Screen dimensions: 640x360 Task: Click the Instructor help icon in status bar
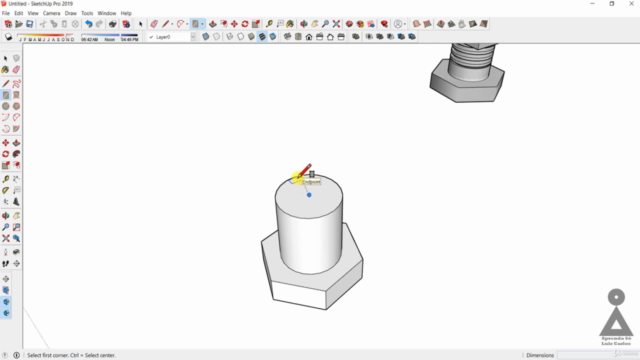pyautogui.click(x=5, y=355)
